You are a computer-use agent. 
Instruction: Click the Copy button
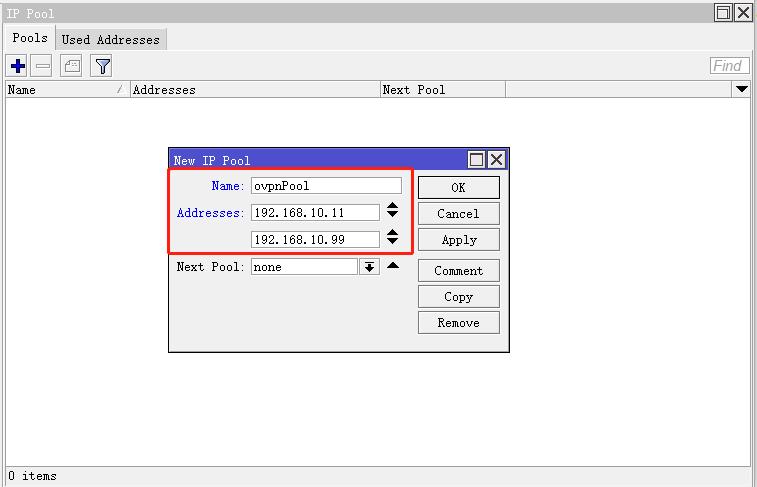coord(459,296)
